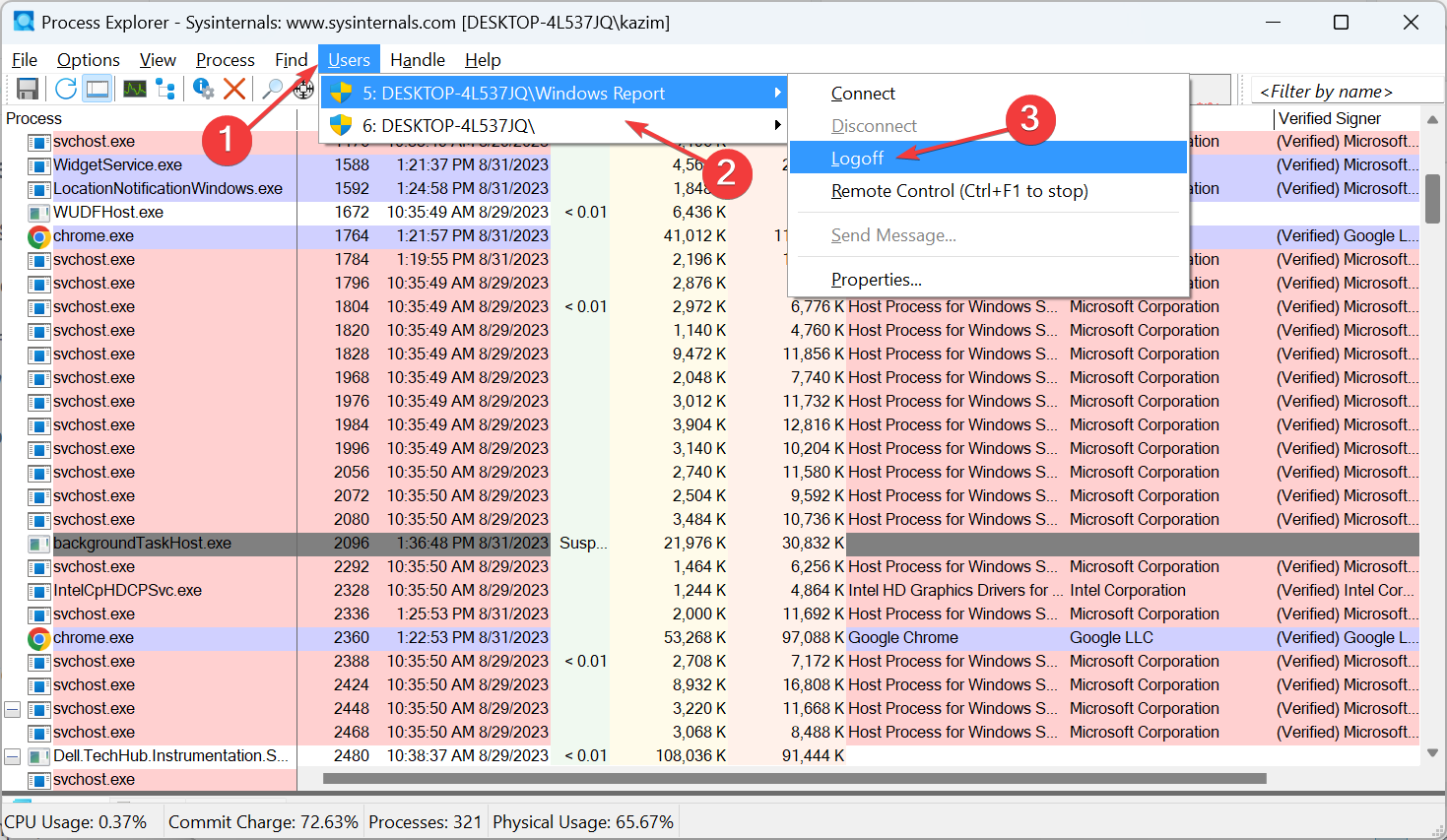Select the Find Window's Process crosshair tool
This screenshot has height=840, width=1447.
(x=303, y=89)
